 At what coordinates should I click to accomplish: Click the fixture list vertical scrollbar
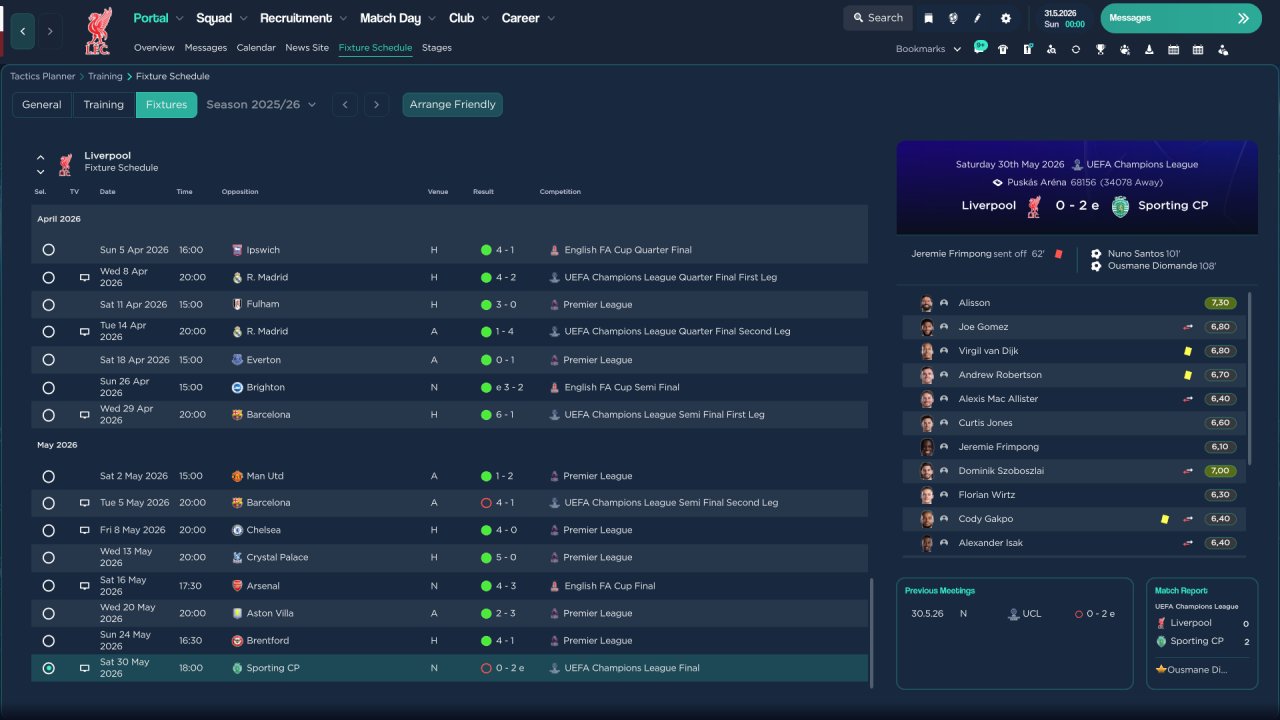pyautogui.click(x=873, y=633)
